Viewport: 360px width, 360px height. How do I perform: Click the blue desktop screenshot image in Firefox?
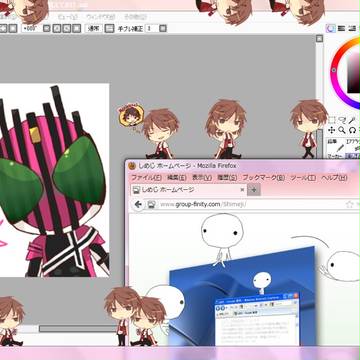coord(242,297)
